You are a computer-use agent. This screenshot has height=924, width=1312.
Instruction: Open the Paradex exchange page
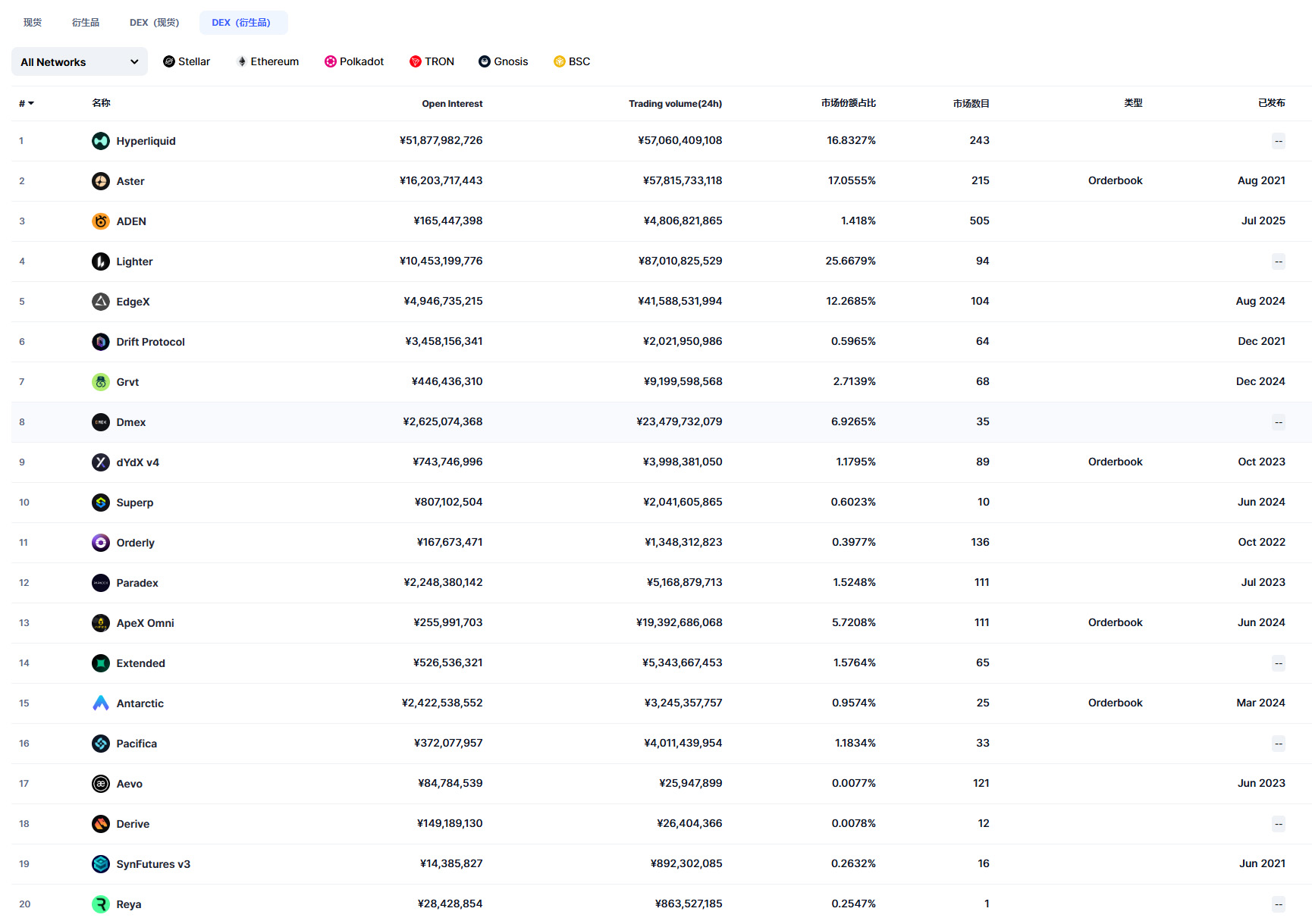tap(137, 583)
